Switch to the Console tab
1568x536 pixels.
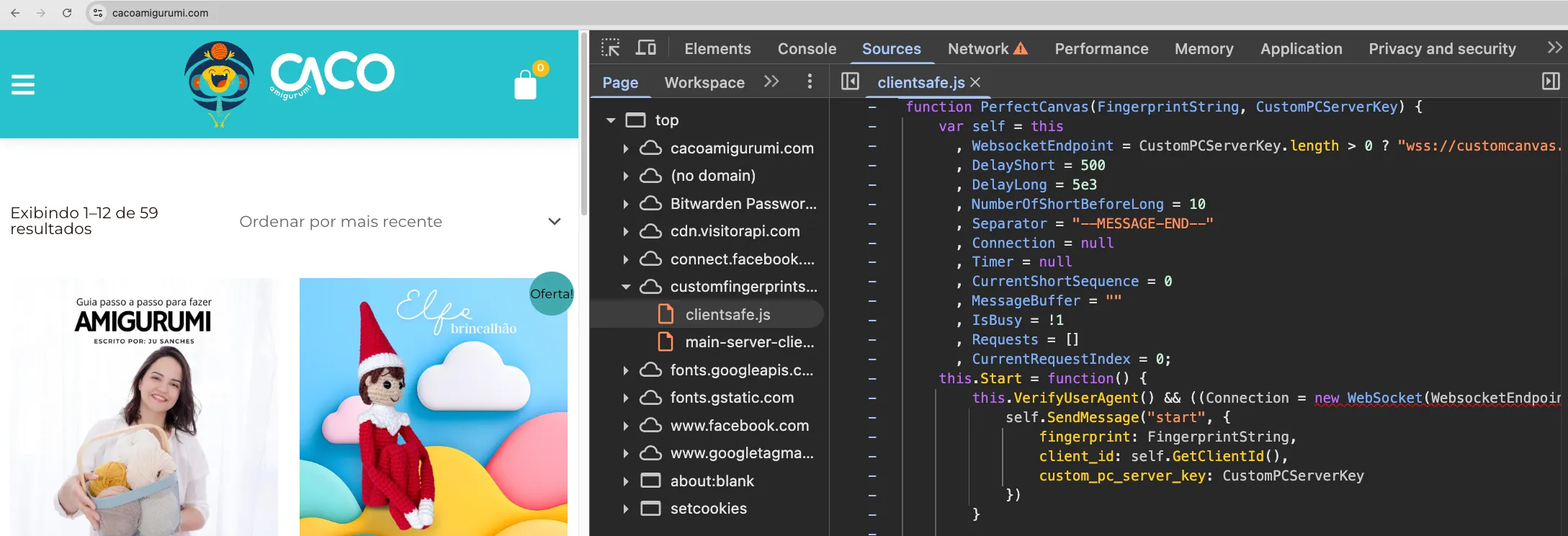coord(807,48)
